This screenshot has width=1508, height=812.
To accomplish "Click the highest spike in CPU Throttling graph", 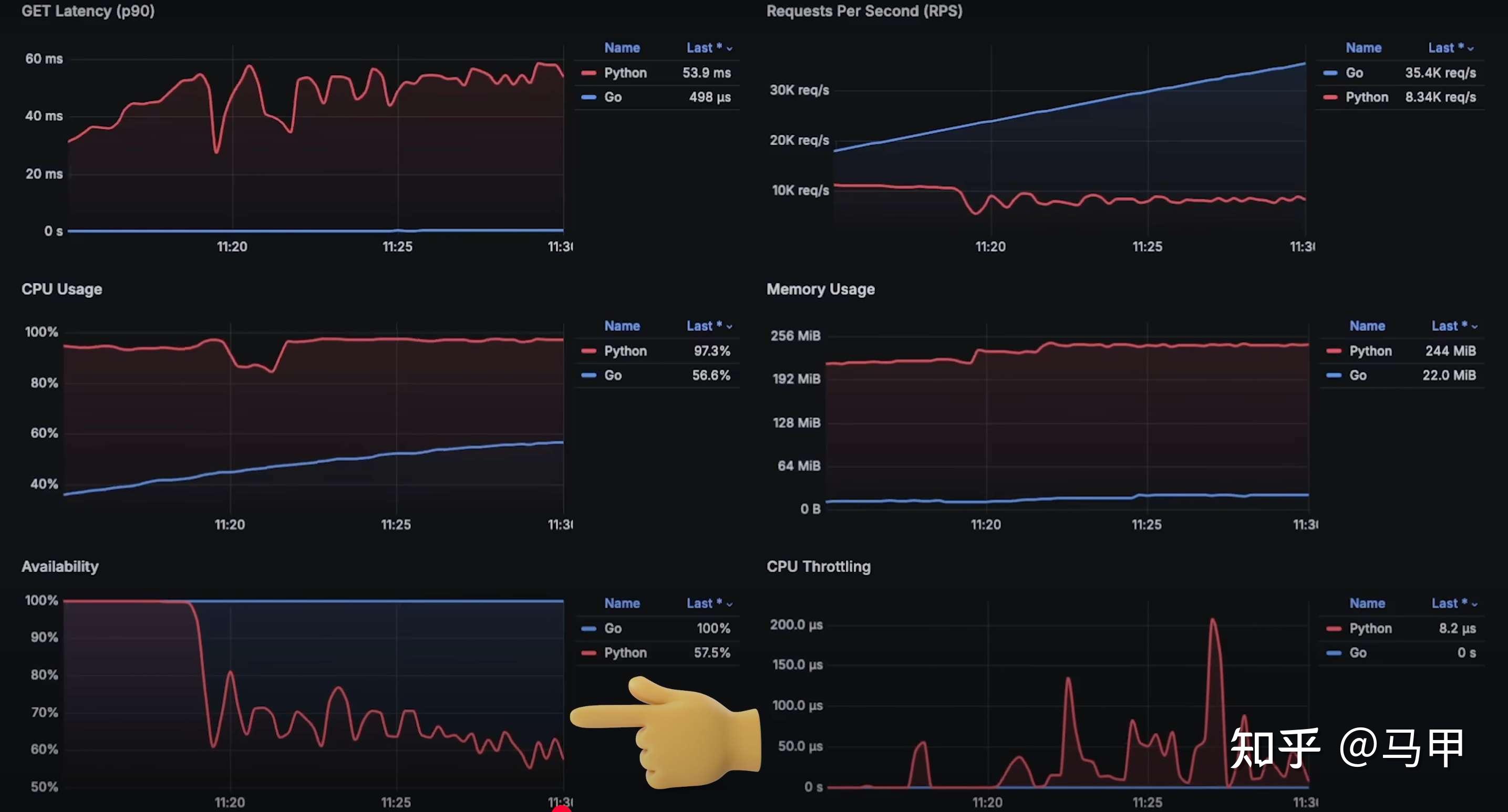I will (x=1212, y=620).
